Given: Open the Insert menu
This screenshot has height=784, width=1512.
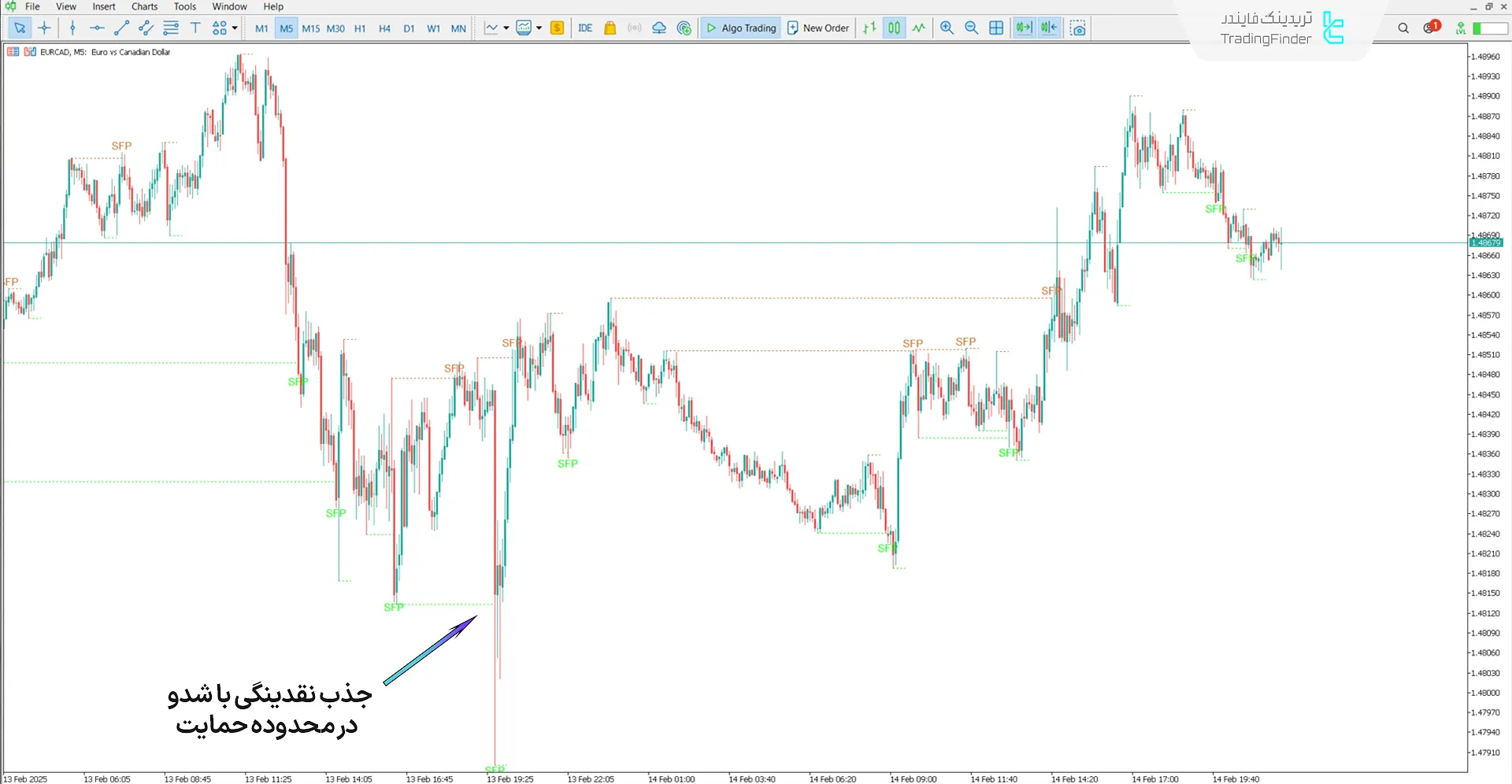Looking at the screenshot, I should (x=104, y=6).
